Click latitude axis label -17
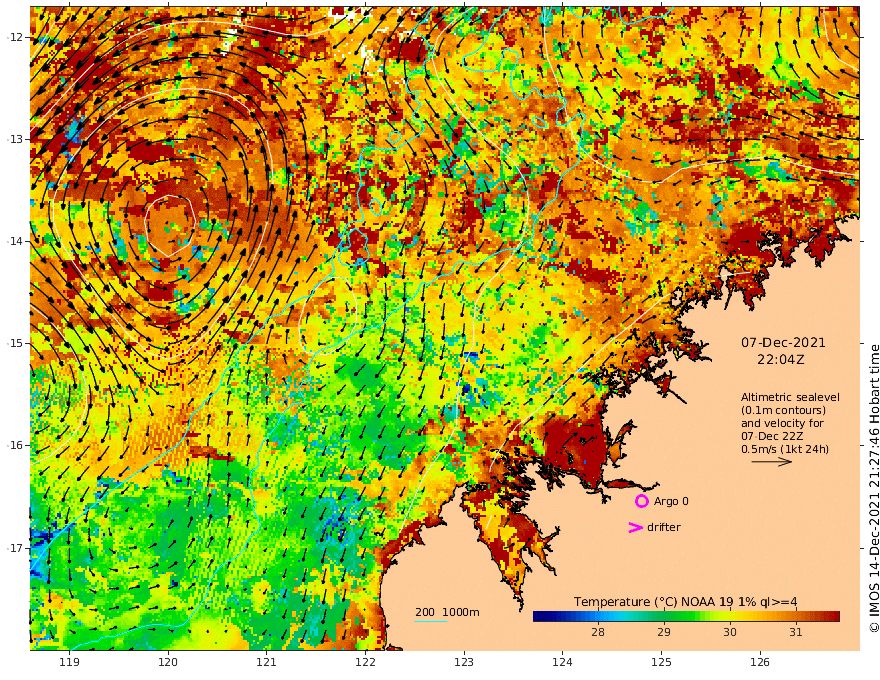Image resolution: width=880 pixels, height=680 pixels. point(14,548)
